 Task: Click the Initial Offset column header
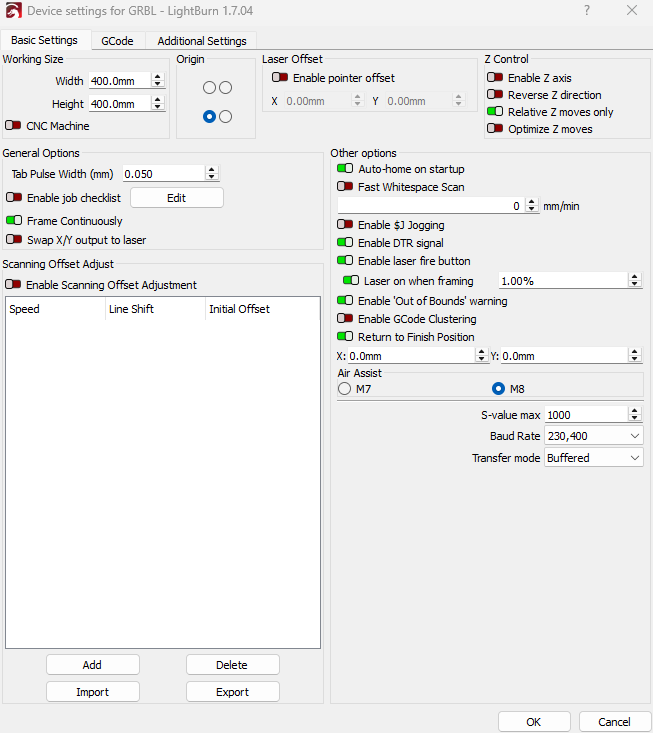pyautogui.click(x=263, y=309)
